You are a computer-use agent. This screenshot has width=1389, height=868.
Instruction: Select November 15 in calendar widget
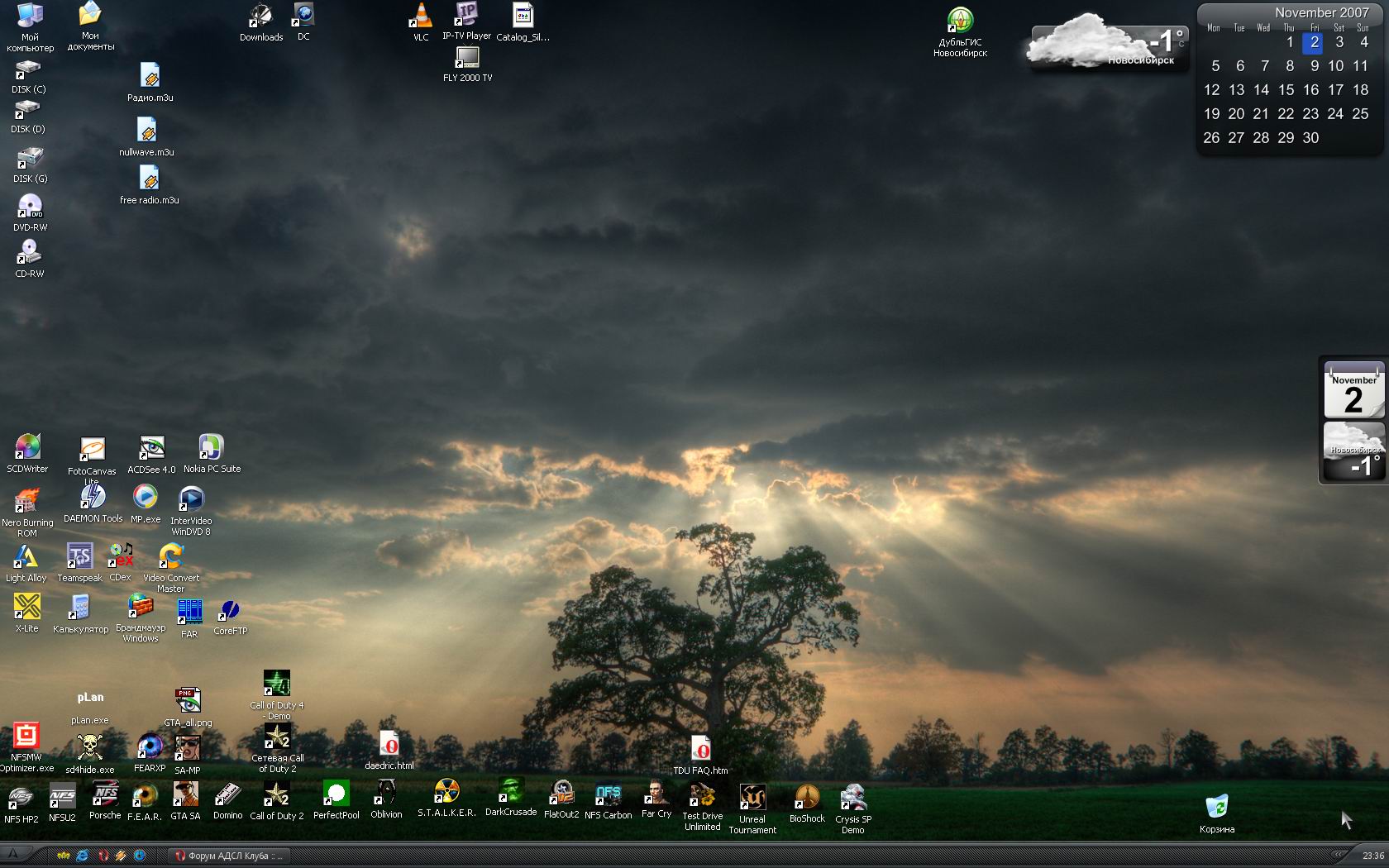coord(1286,90)
